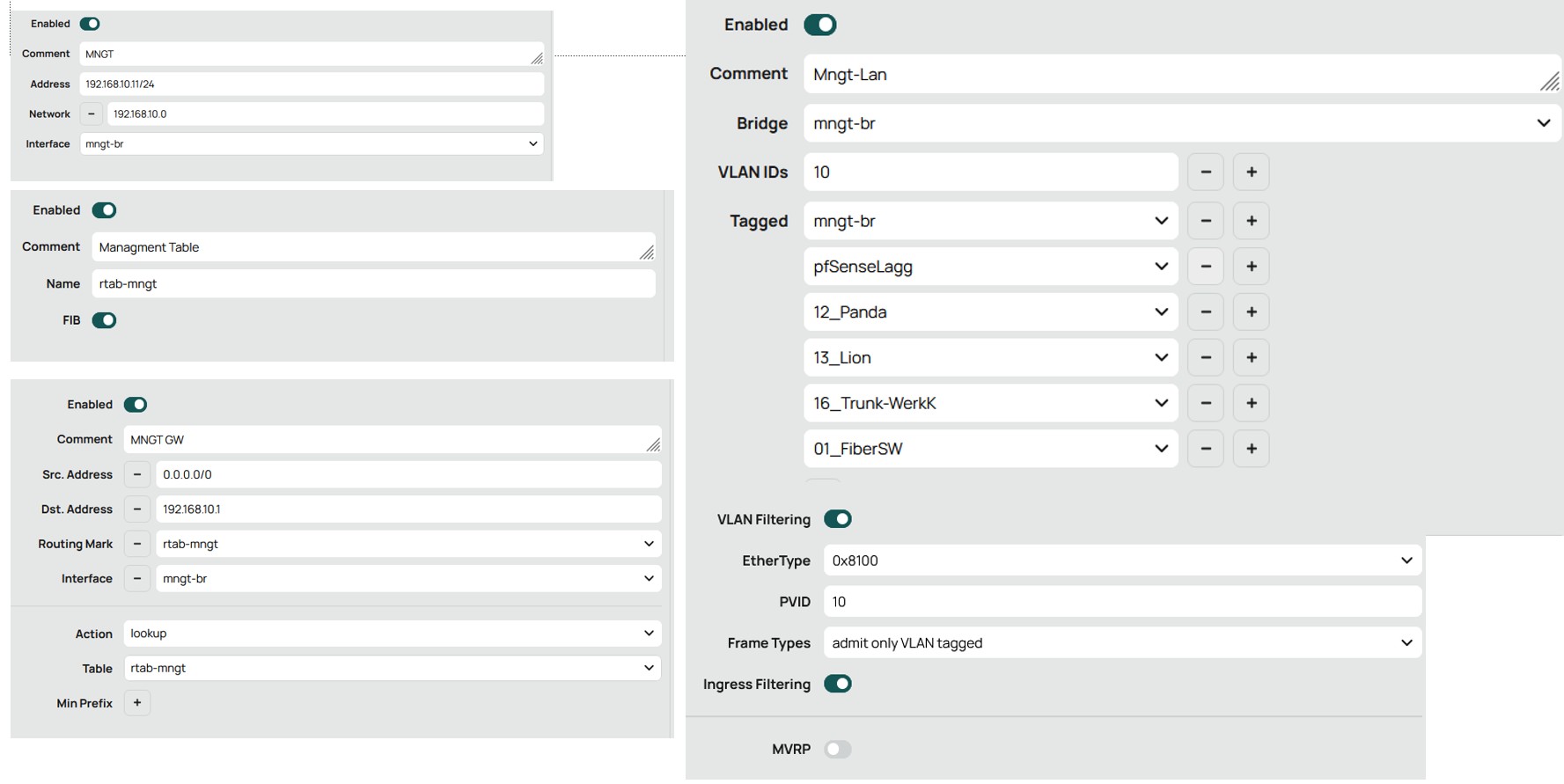Screen dimensions: 1564x784
Task: Add entry after 12_Panda using plus button
Action: [1251, 312]
